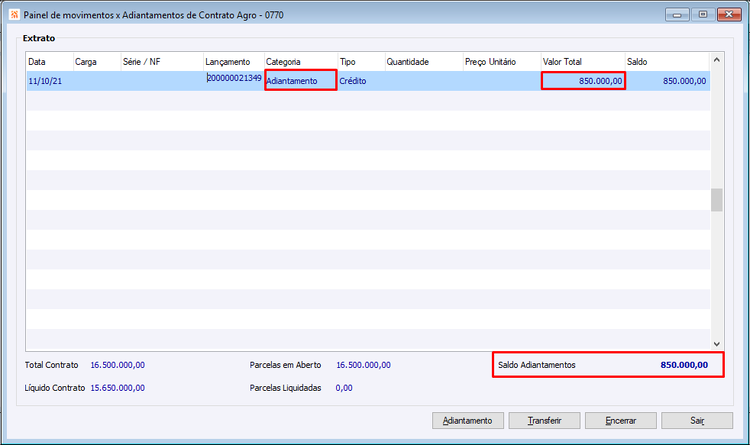Click the application icon in title bar

click(x=14, y=15)
